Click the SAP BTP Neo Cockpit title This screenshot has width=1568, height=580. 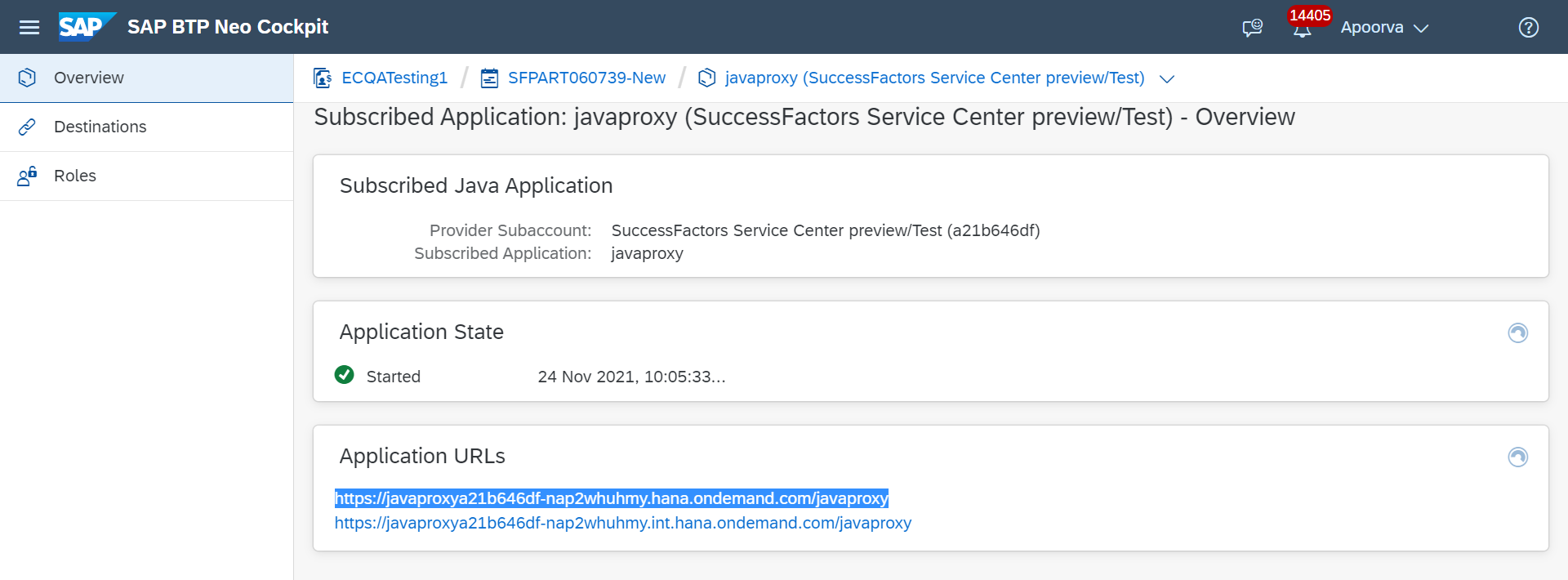(228, 27)
